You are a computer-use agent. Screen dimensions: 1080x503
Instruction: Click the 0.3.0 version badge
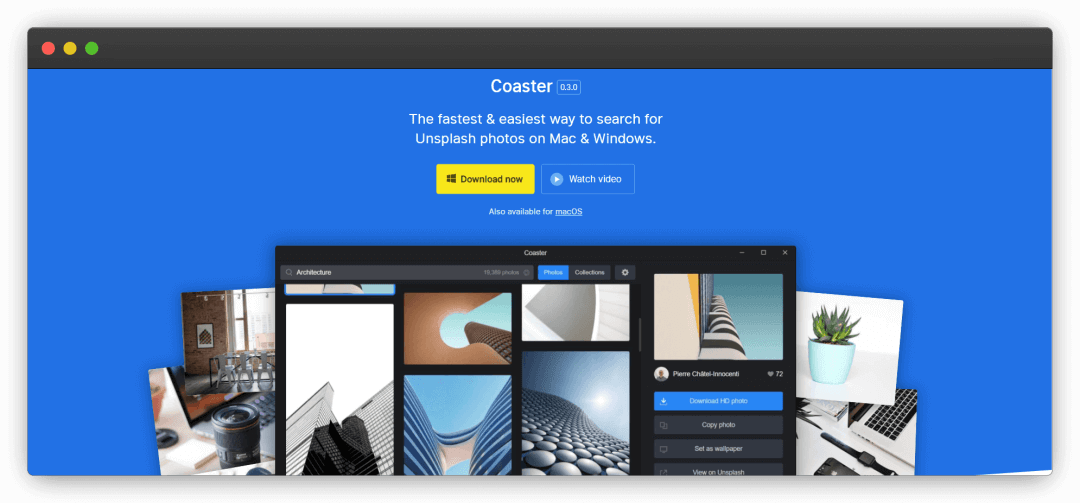click(x=570, y=88)
